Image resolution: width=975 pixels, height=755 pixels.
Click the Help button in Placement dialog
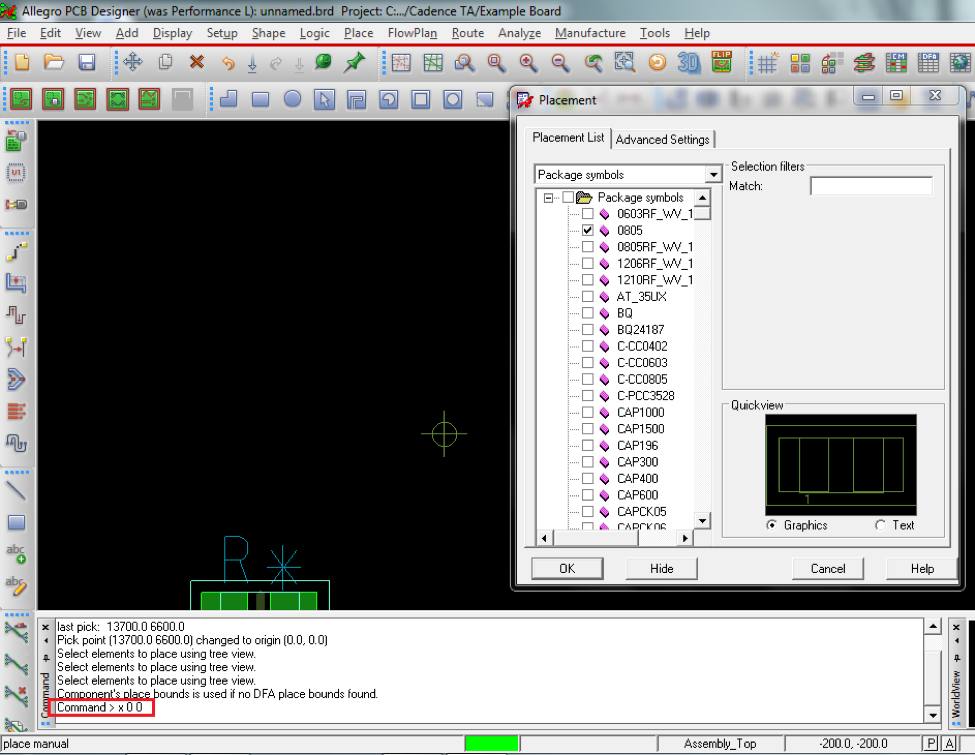coord(922,568)
